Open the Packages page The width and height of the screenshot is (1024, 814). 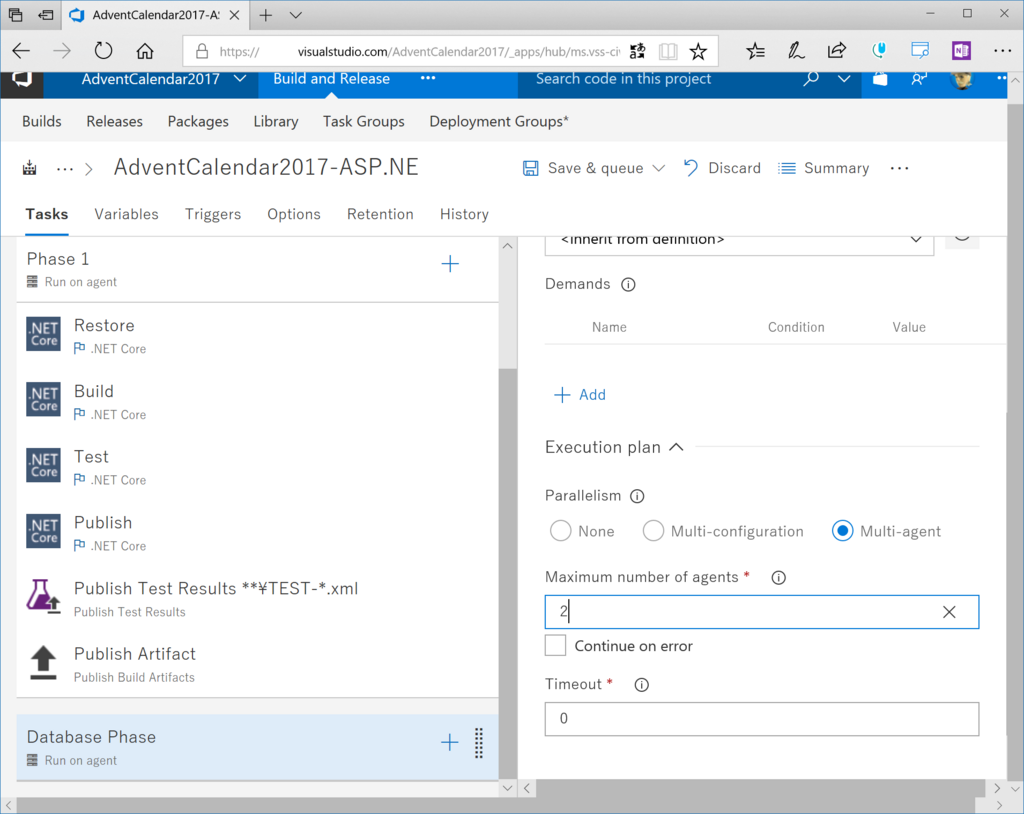tap(198, 122)
